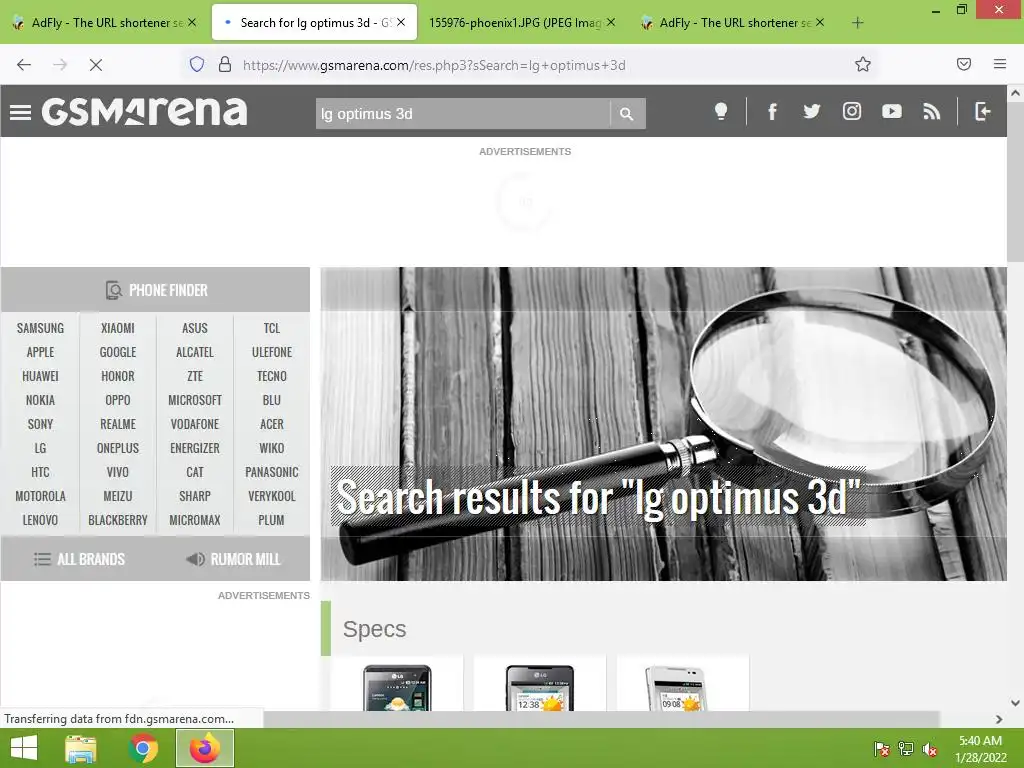This screenshot has width=1024, height=768.
Task: Select Xiaomi brand link
Action: point(118,328)
